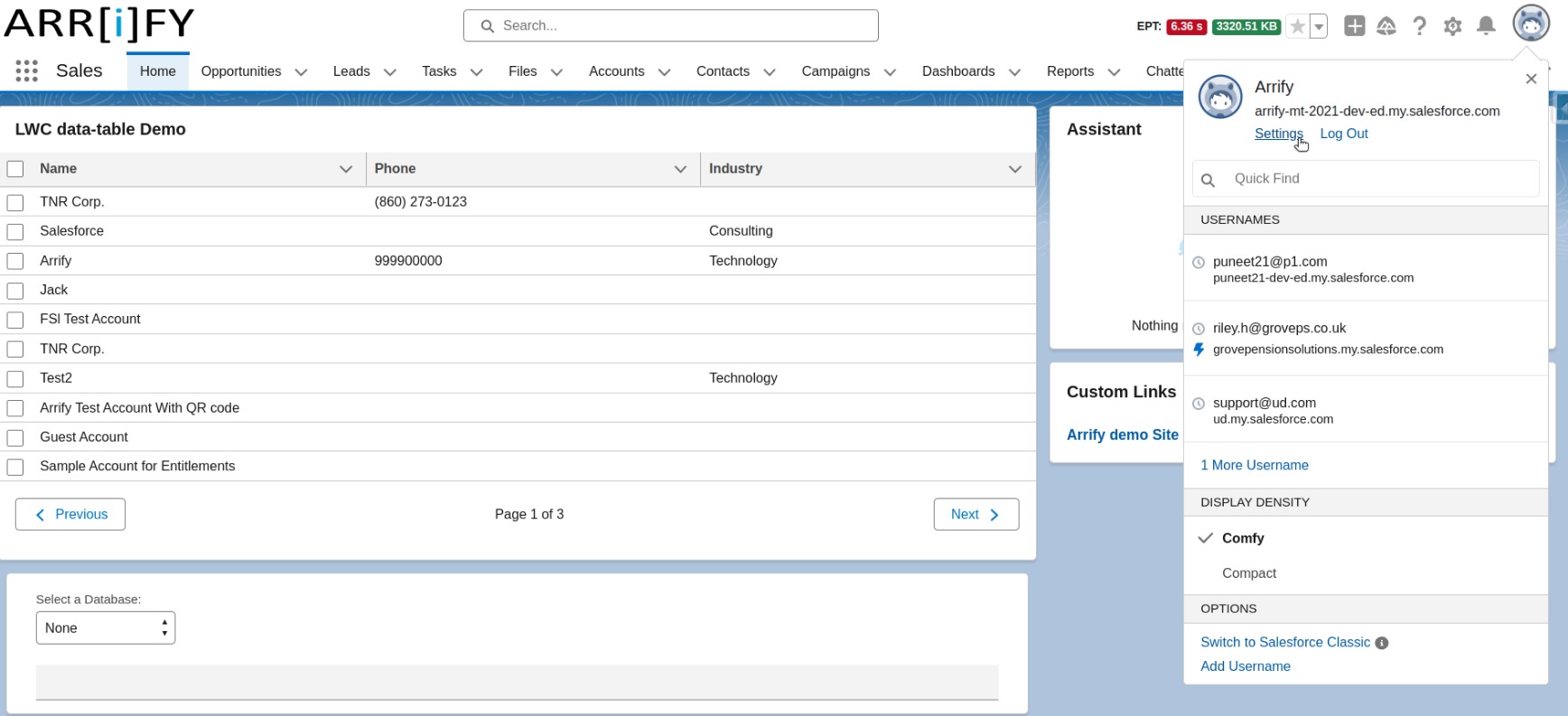
Task: Click the info icon next to Switch to Classic
Action: 1381,643
